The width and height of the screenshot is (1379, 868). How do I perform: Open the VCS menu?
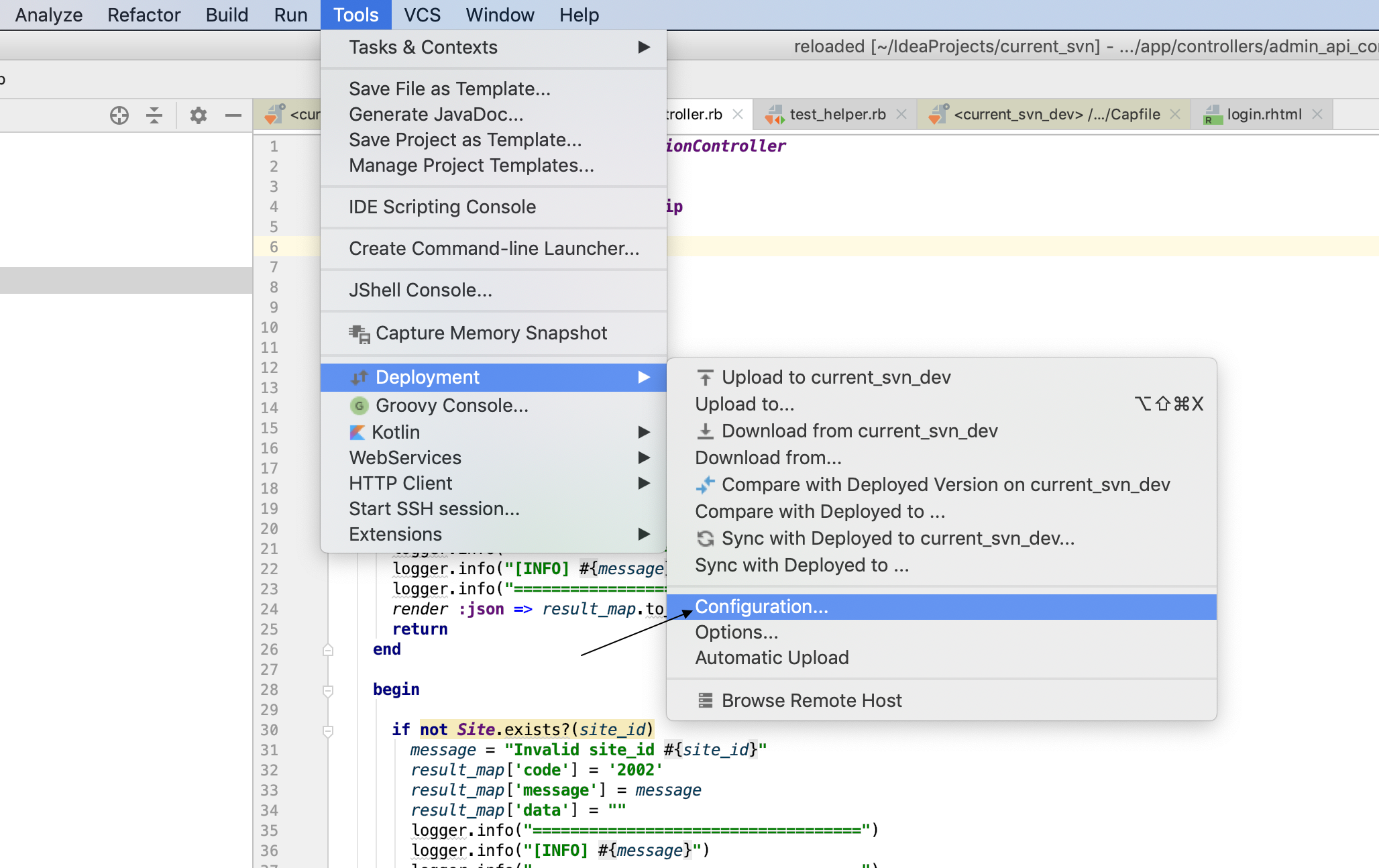pos(423,15)
